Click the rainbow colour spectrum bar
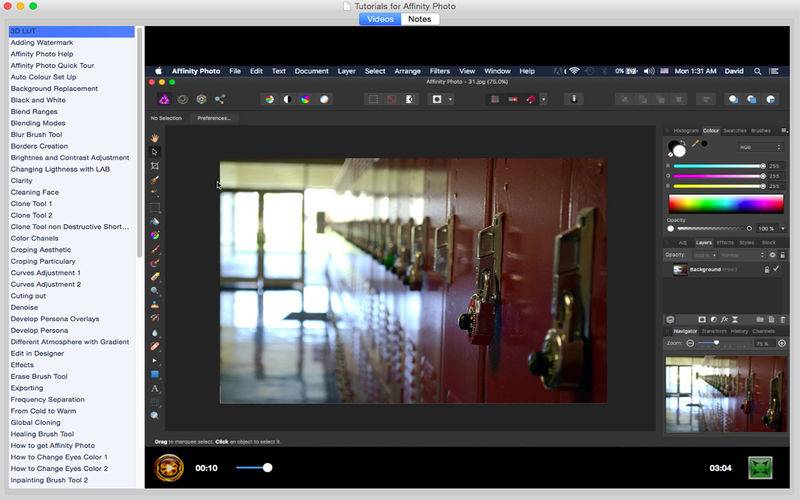This screenshot has width=800, height=500. click(726, 204)
